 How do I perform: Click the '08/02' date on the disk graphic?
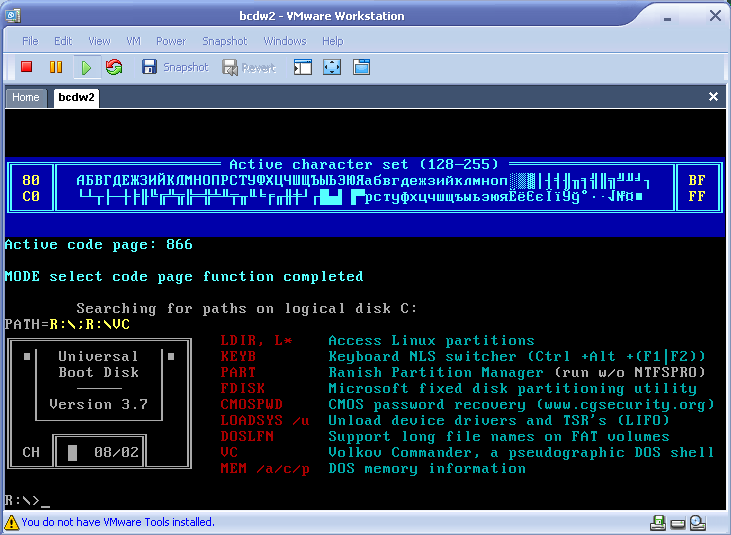(117, 453)
